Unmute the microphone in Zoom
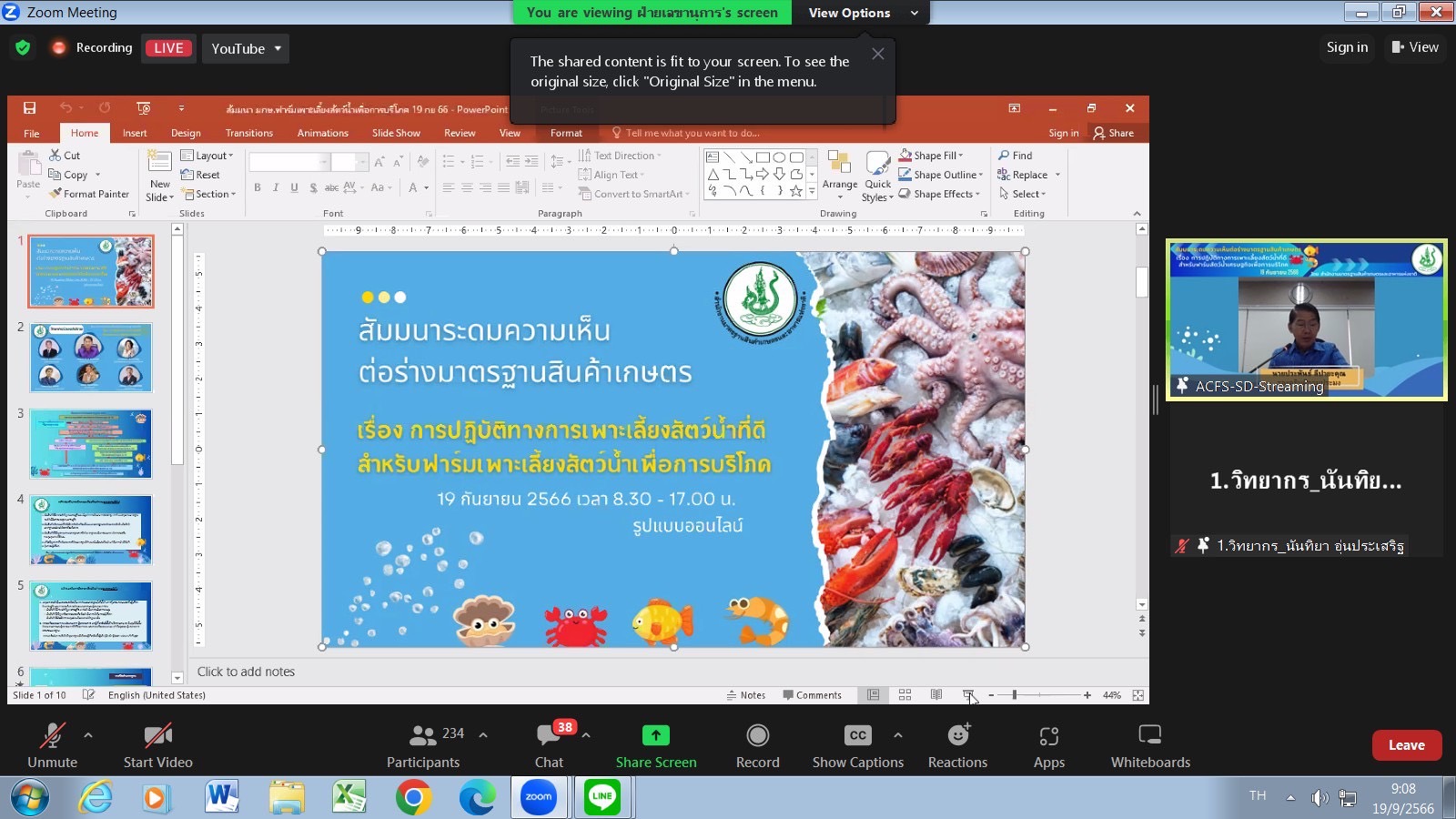Screen dimensions: 1456x819 coord(52,745)
